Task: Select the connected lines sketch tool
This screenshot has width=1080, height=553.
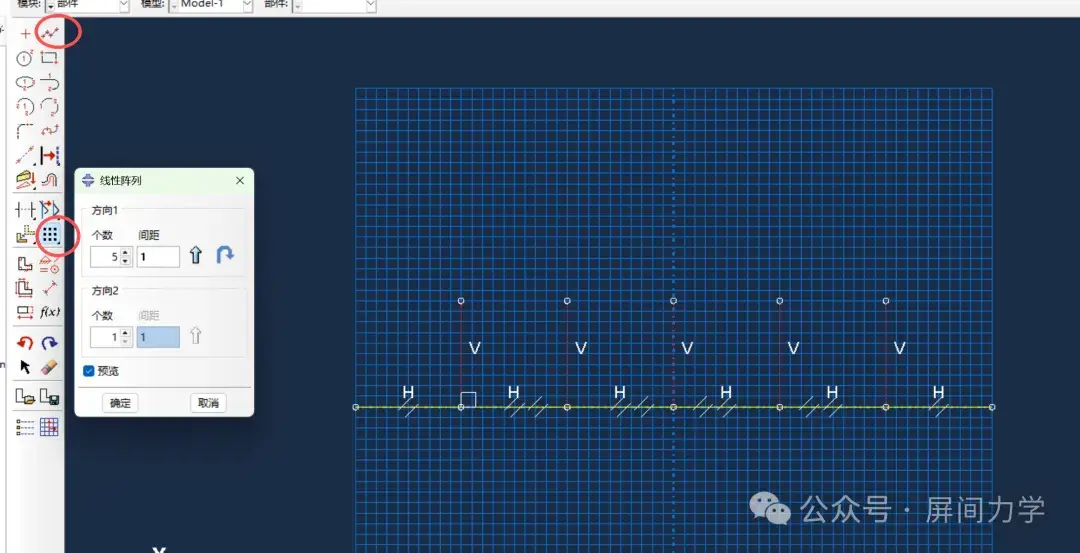Action: click(49, 32)
